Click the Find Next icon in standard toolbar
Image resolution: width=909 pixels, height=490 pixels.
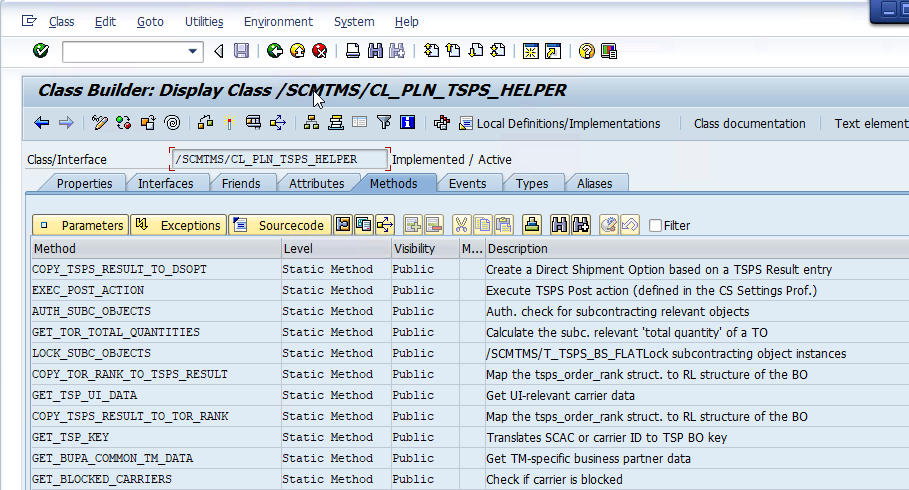click(397, 51)
